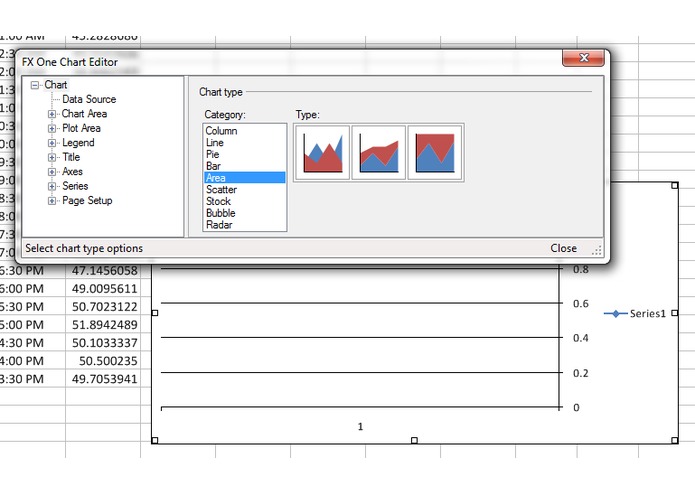Close the FX One Chart Editor window
695x494 pixels.
coord(583,58)
